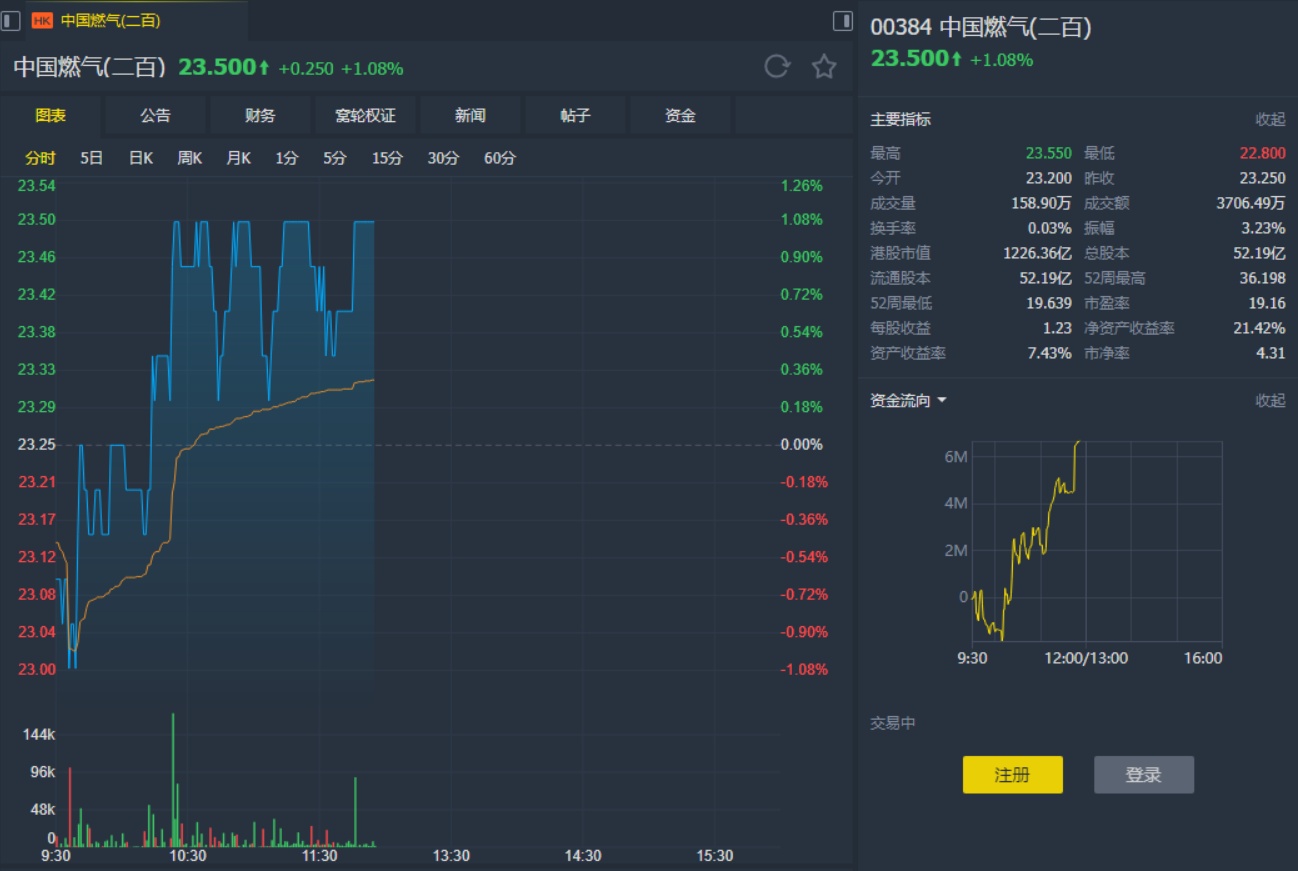Click the 最高 value 23.550

pos(1048,154)
